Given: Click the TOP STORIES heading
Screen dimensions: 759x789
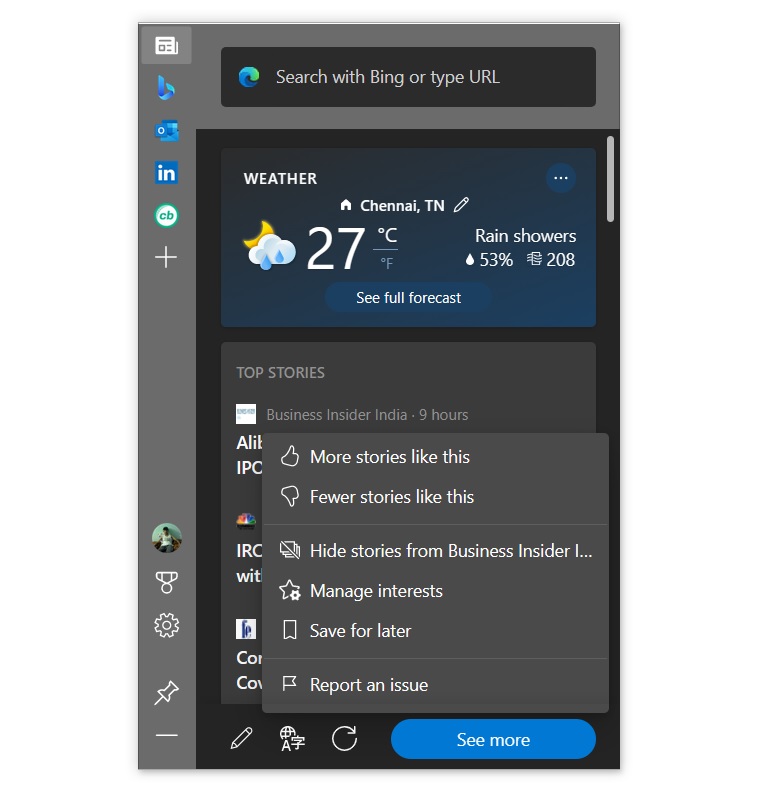Looking at the screenshot, I should [280, 372].
